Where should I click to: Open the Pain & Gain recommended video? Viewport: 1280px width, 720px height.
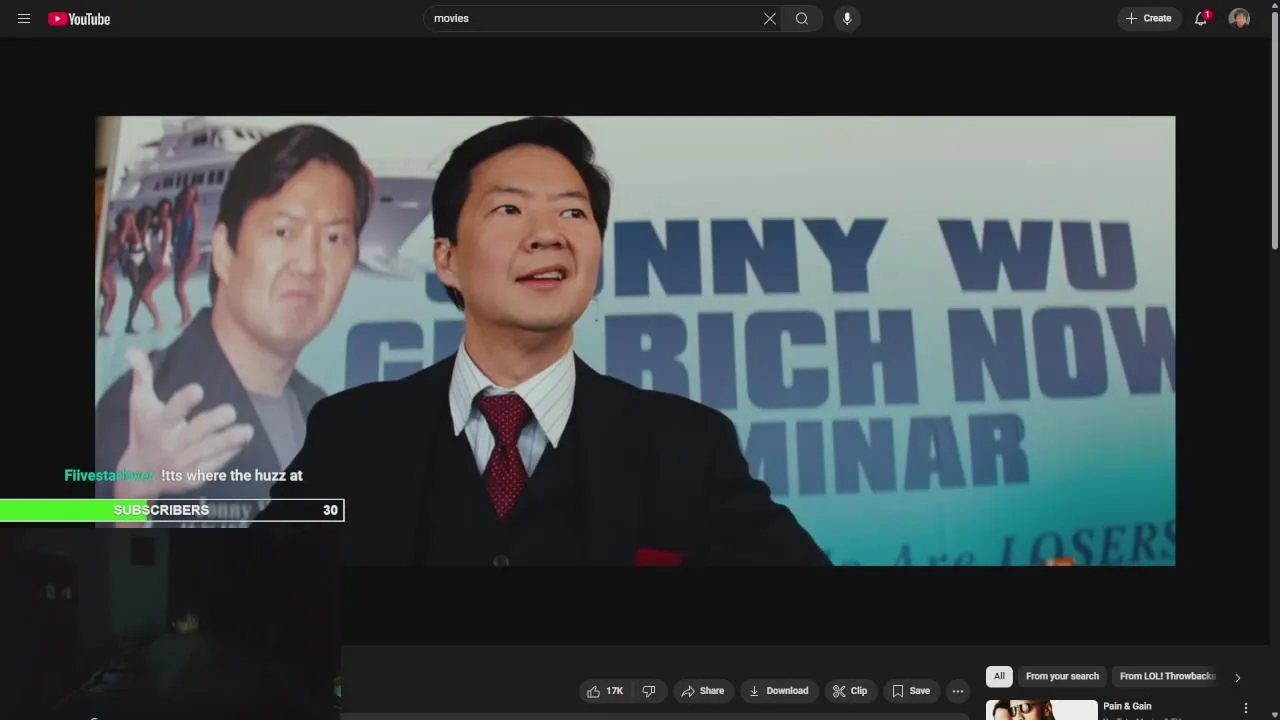pos(1127,706)
